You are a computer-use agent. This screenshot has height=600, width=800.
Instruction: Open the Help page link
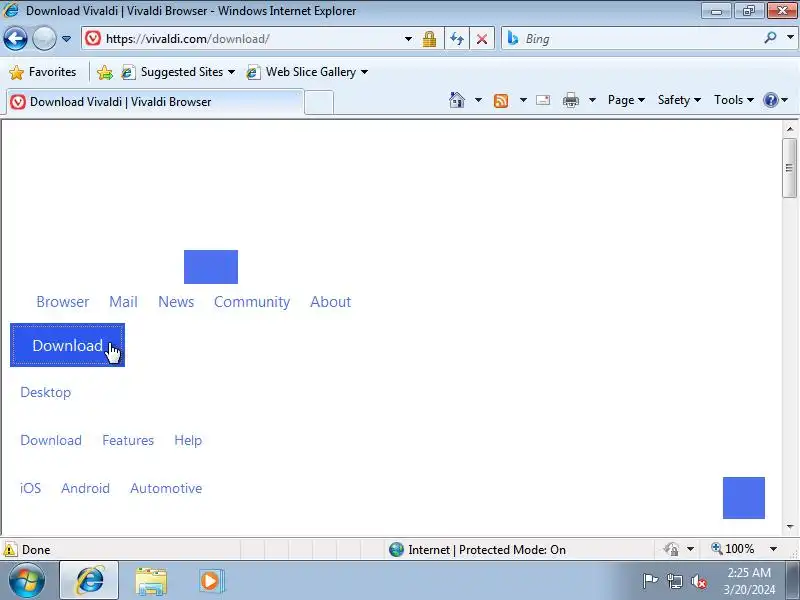point(188,440)
